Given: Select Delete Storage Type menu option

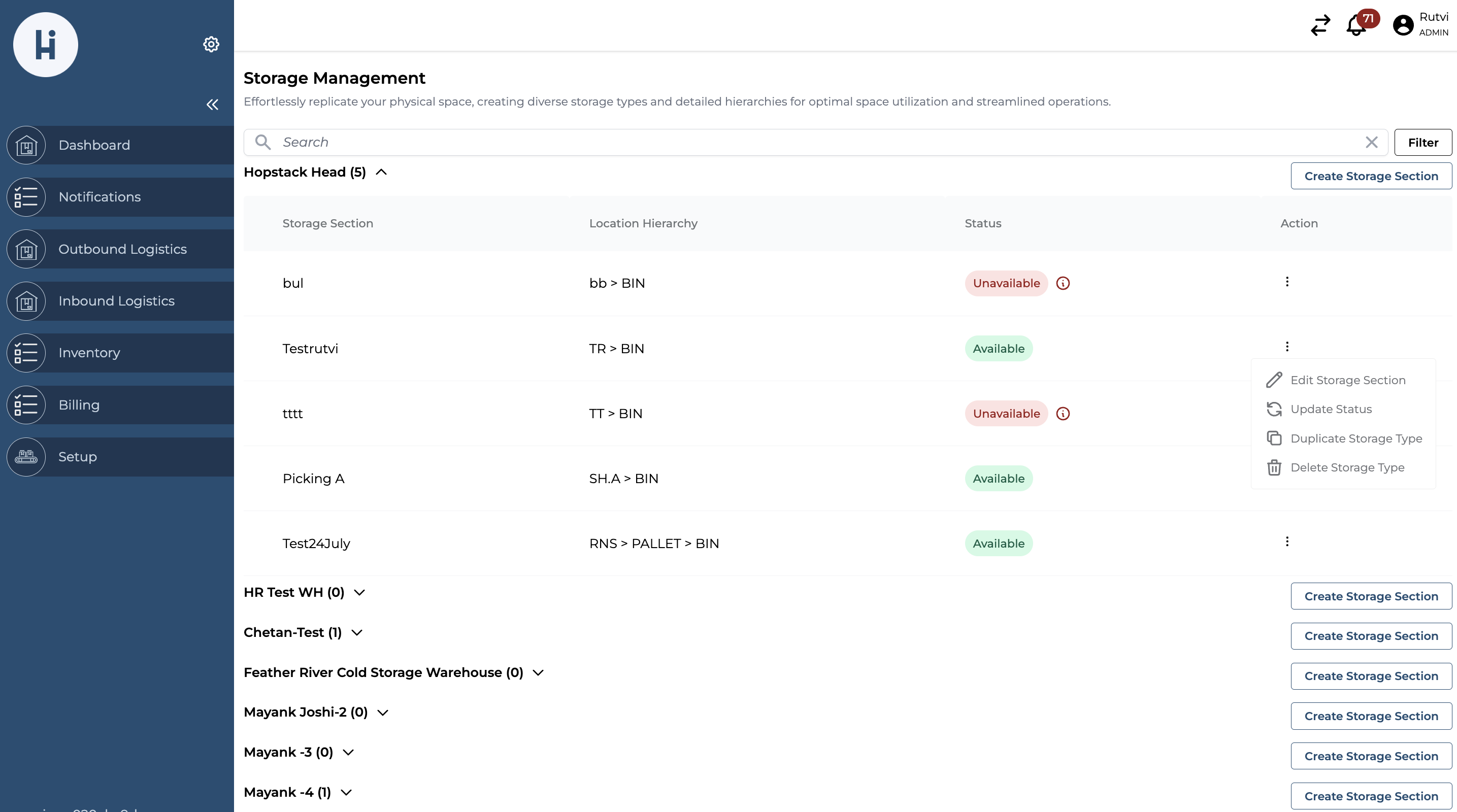Looking at the screenshot, I should (x=1347, y=467).
